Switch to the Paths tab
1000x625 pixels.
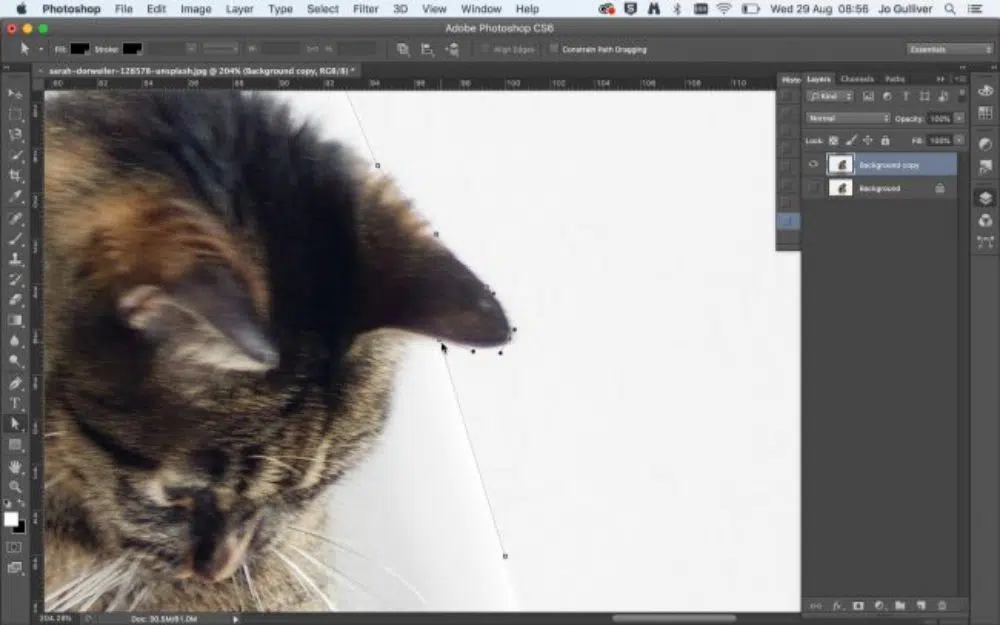pos(895,79)
